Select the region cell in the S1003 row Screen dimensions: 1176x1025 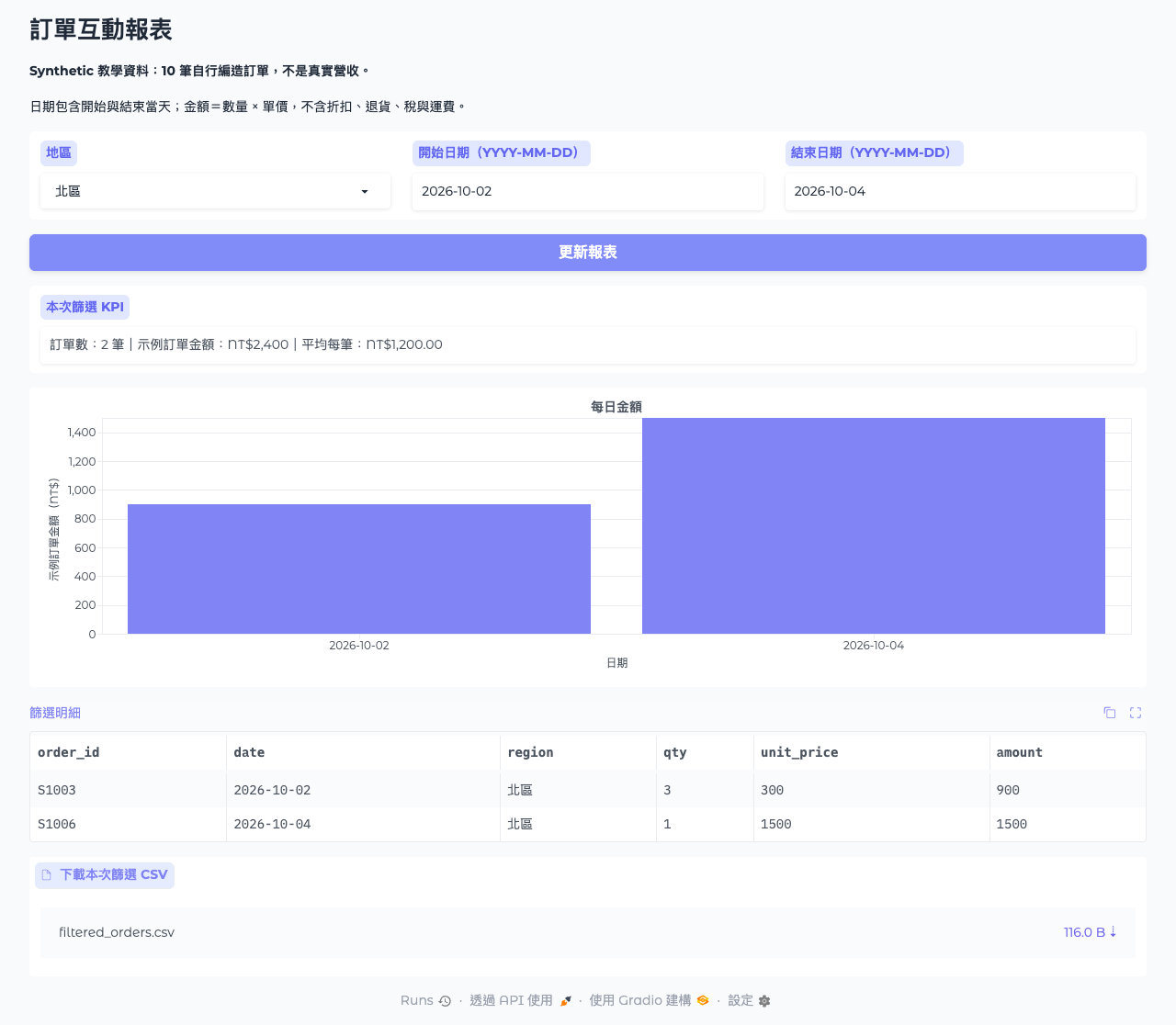[578, 790]
